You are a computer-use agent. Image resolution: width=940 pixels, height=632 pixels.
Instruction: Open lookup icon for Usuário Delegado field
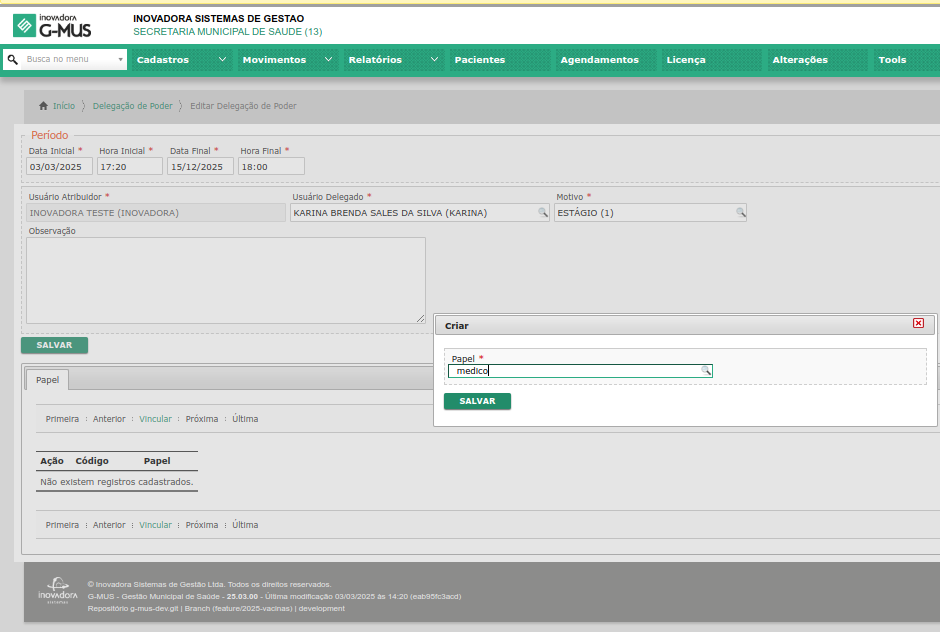coord(543,212)
